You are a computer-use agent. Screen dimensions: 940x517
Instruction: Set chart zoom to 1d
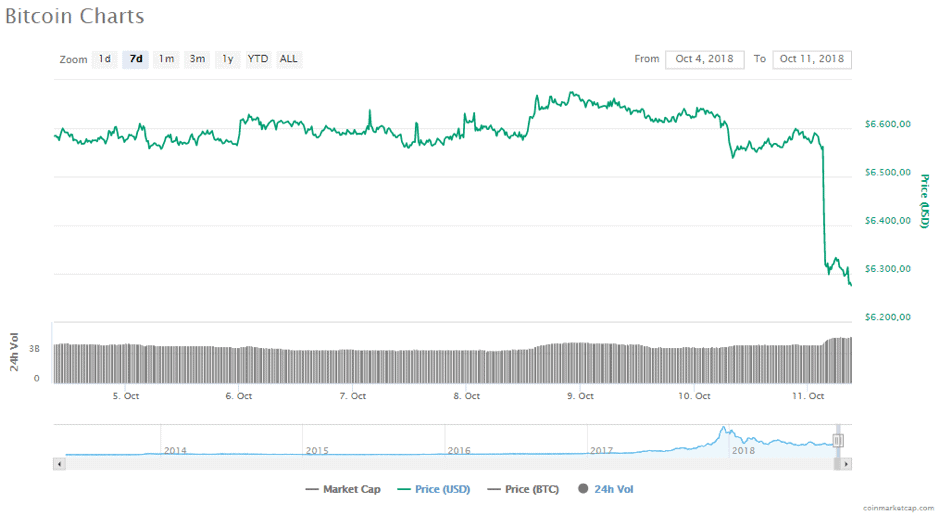pyautogui.click(x=105, y=59)
